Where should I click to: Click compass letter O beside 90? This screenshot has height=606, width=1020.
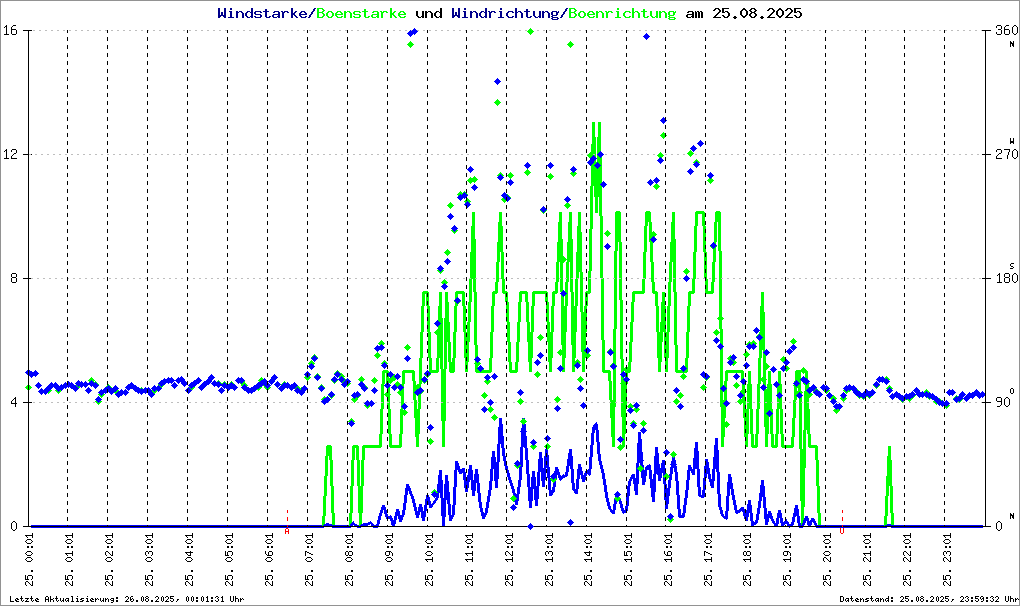[x=1012, y=390]
